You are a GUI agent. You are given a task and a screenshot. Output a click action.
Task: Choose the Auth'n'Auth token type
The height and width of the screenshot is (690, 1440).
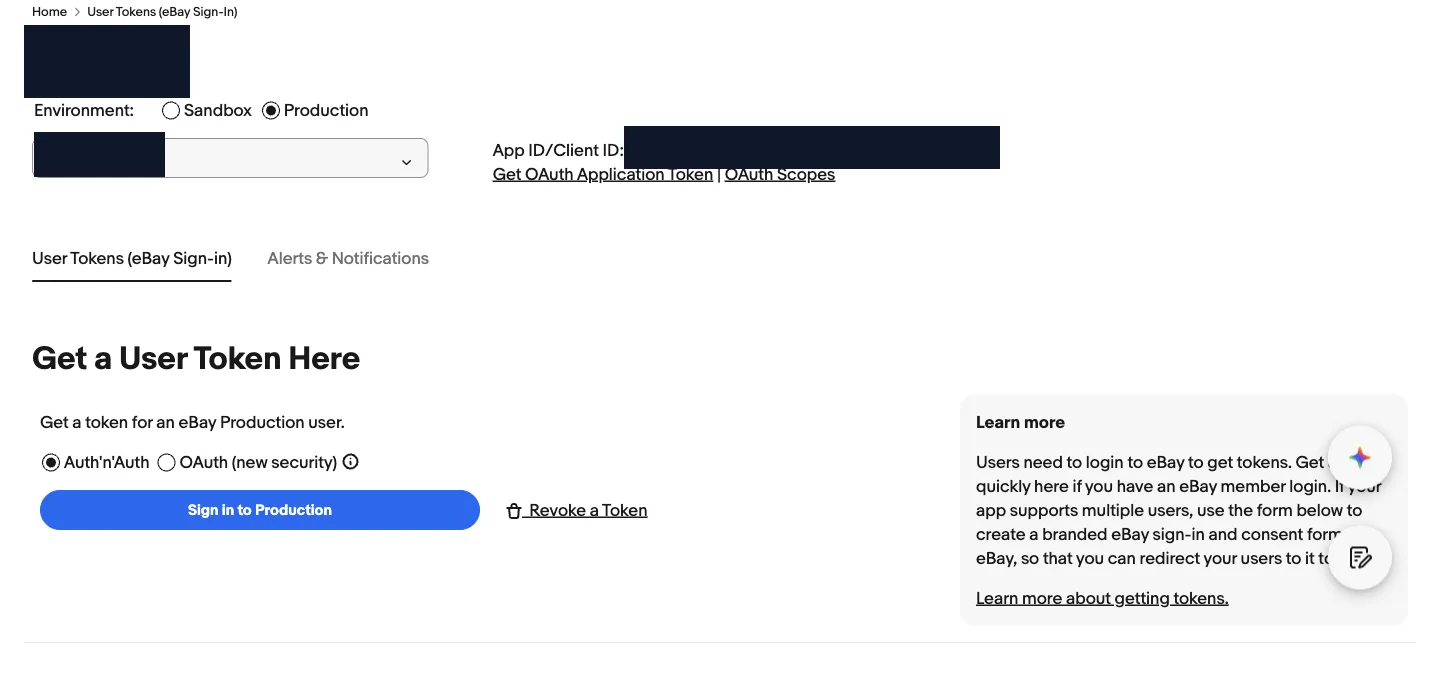point(51,462)
